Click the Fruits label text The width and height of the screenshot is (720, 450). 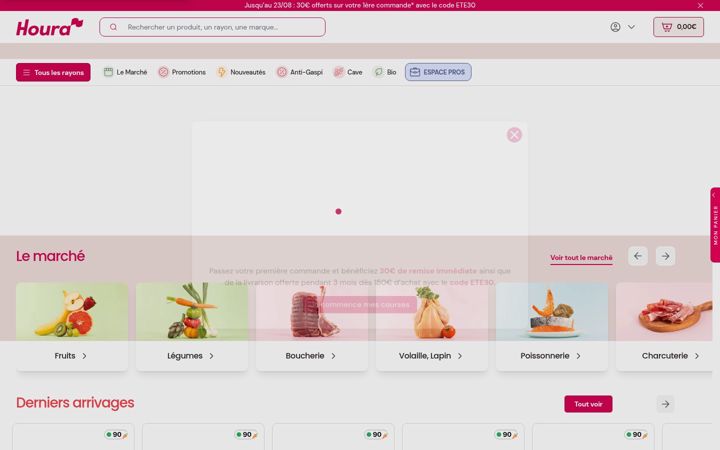(65, 356)
